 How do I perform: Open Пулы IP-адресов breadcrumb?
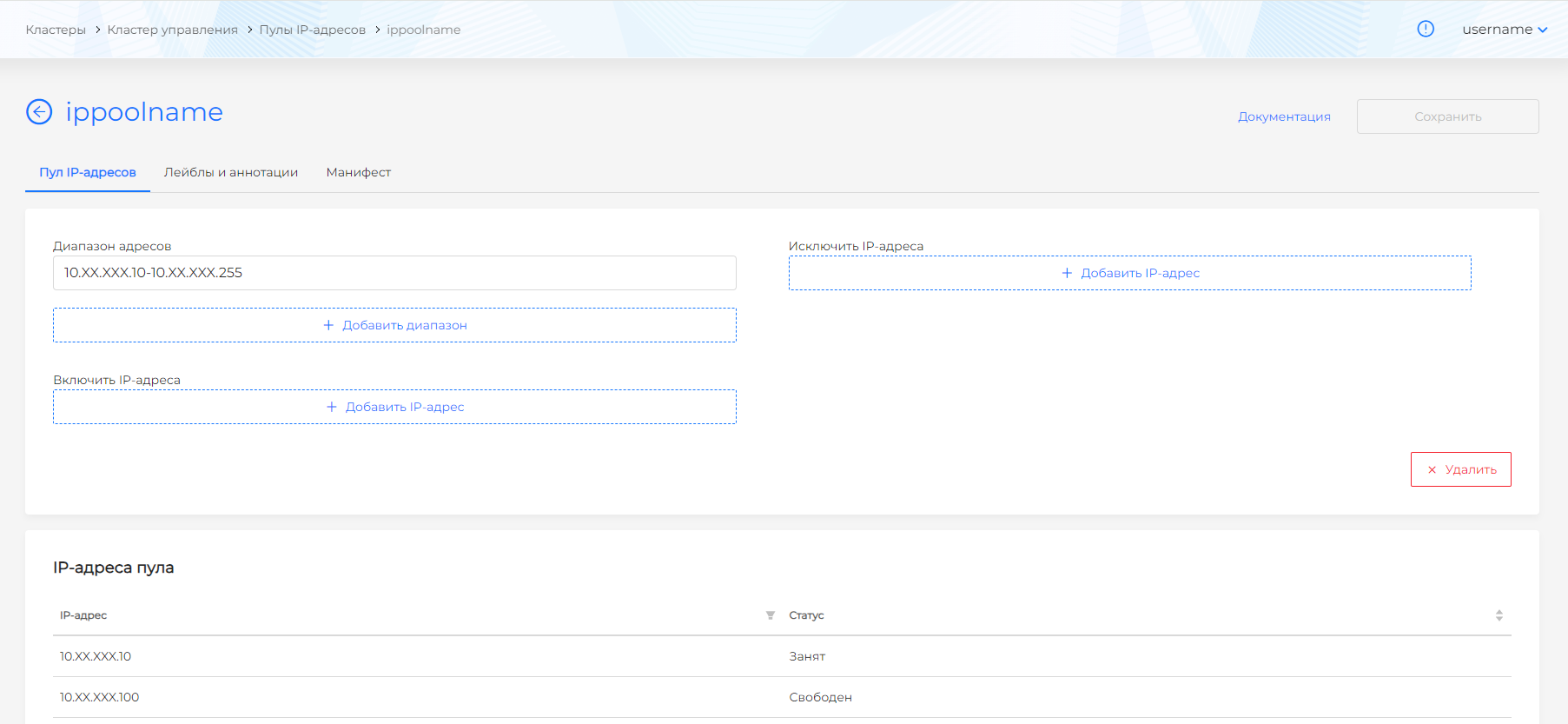(x=312, y=30)
